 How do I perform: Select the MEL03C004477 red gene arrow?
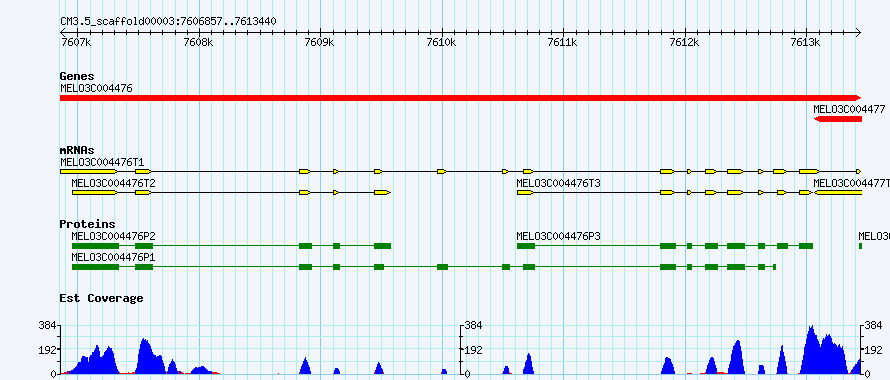[838, 119]
